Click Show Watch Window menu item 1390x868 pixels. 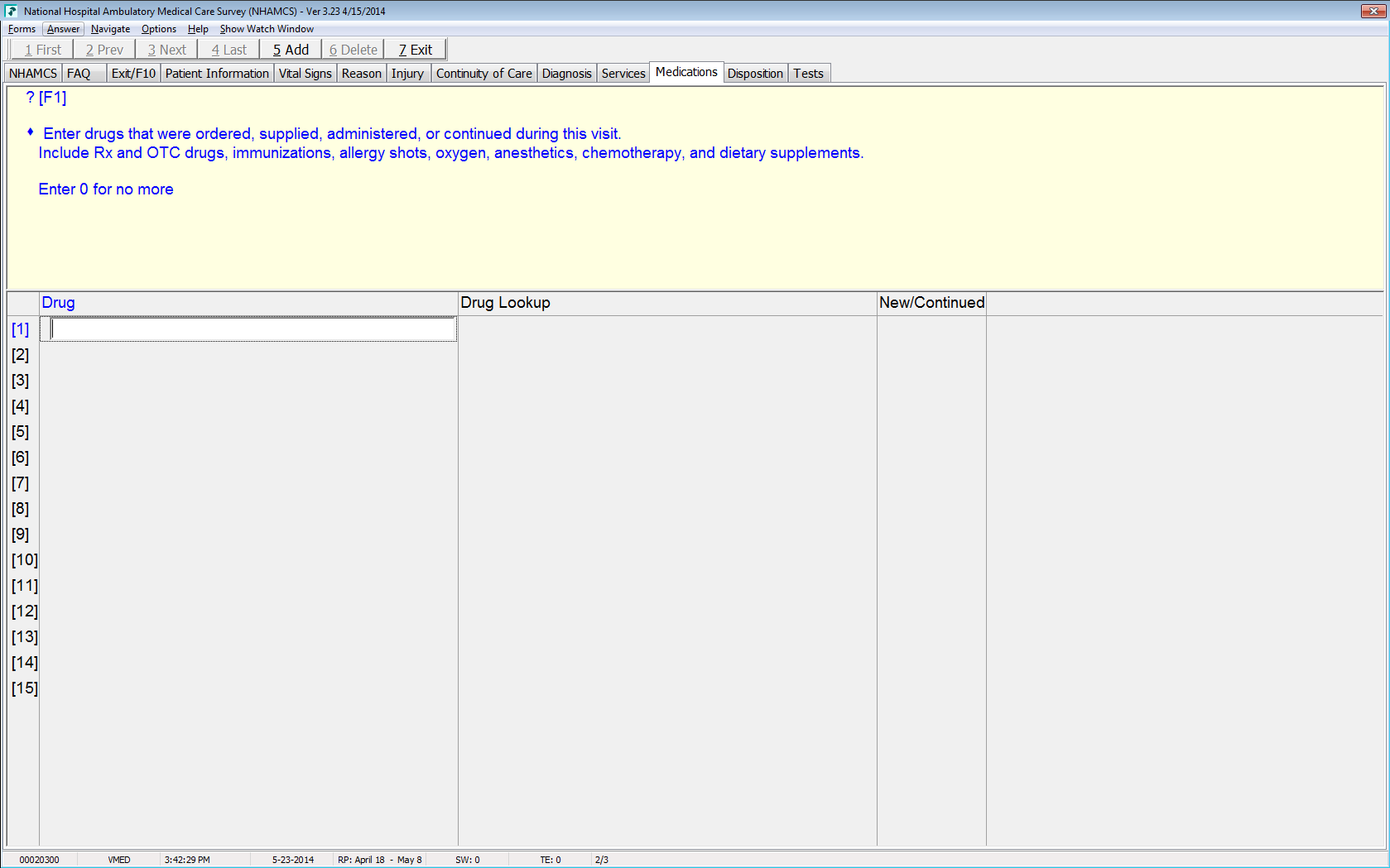267,29
